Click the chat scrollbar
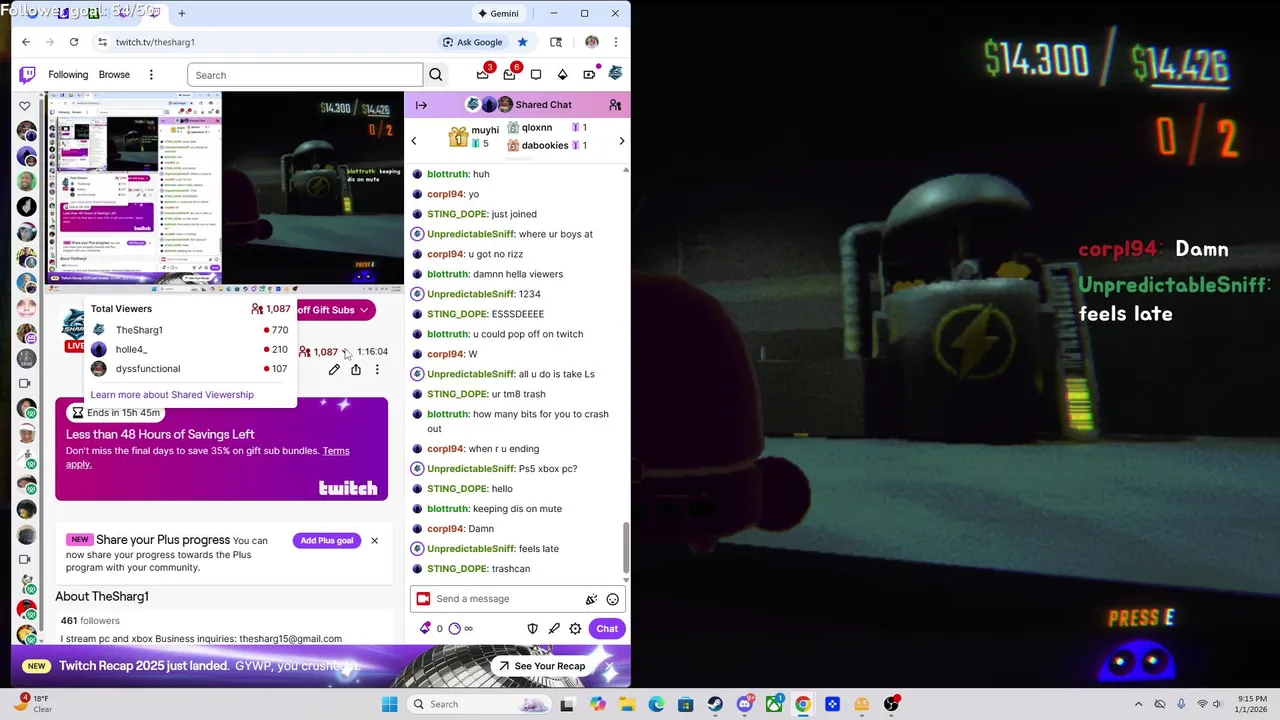Image resolution: width=1280 pixels, height=720 pixels. click(x=626, y=546)
